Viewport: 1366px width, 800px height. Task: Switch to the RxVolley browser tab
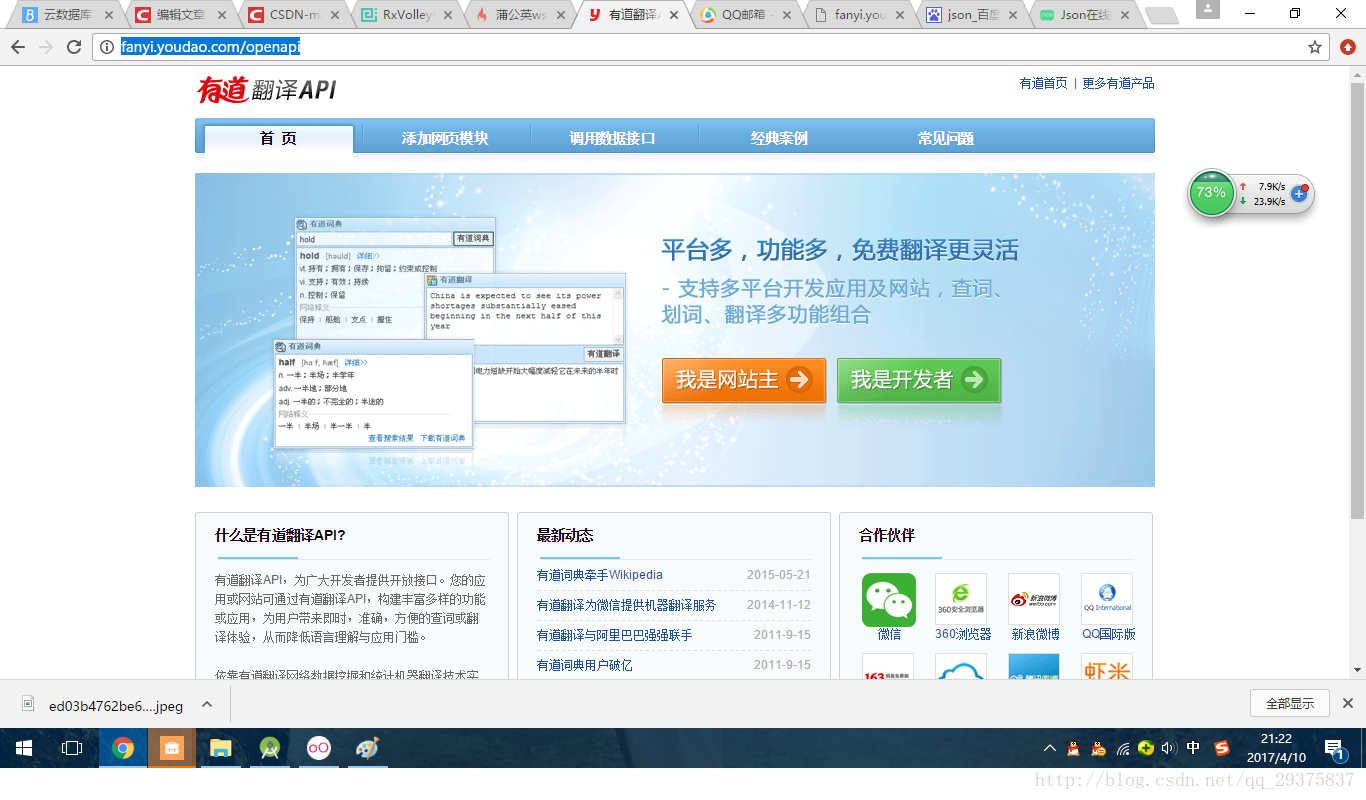pos(405,15)
